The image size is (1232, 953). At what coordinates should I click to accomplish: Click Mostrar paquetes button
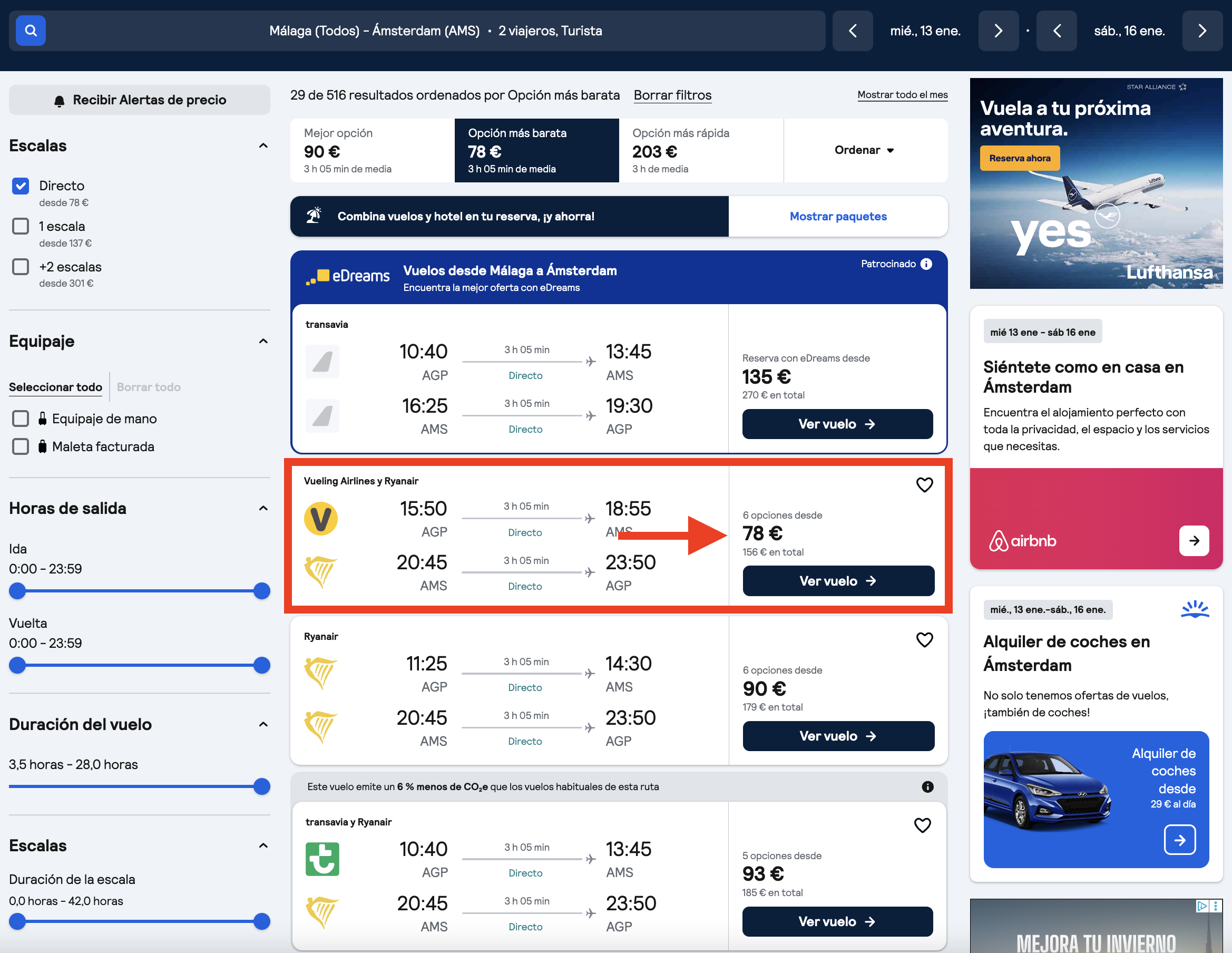tap(838, 216)
